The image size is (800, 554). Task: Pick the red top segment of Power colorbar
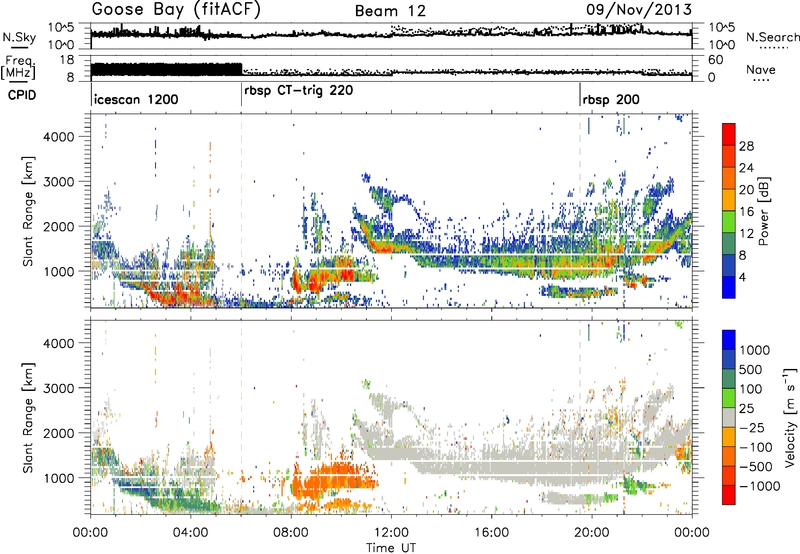pyautogui.click(x=729, y=135)
